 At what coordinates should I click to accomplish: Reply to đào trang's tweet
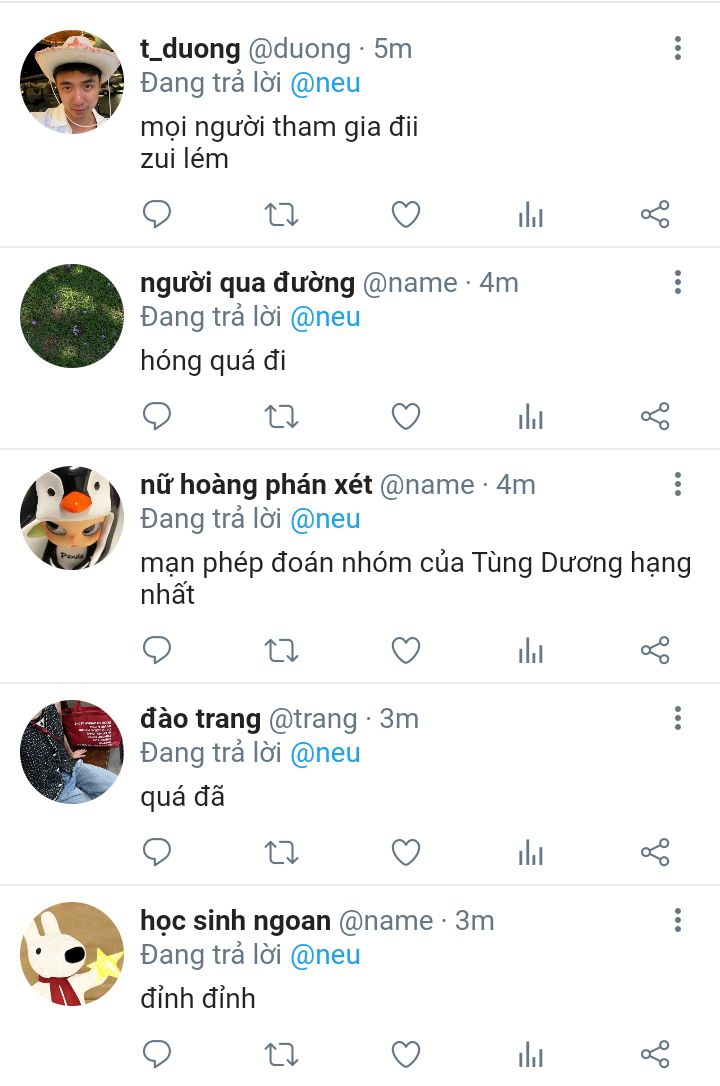tap(156, 852)
